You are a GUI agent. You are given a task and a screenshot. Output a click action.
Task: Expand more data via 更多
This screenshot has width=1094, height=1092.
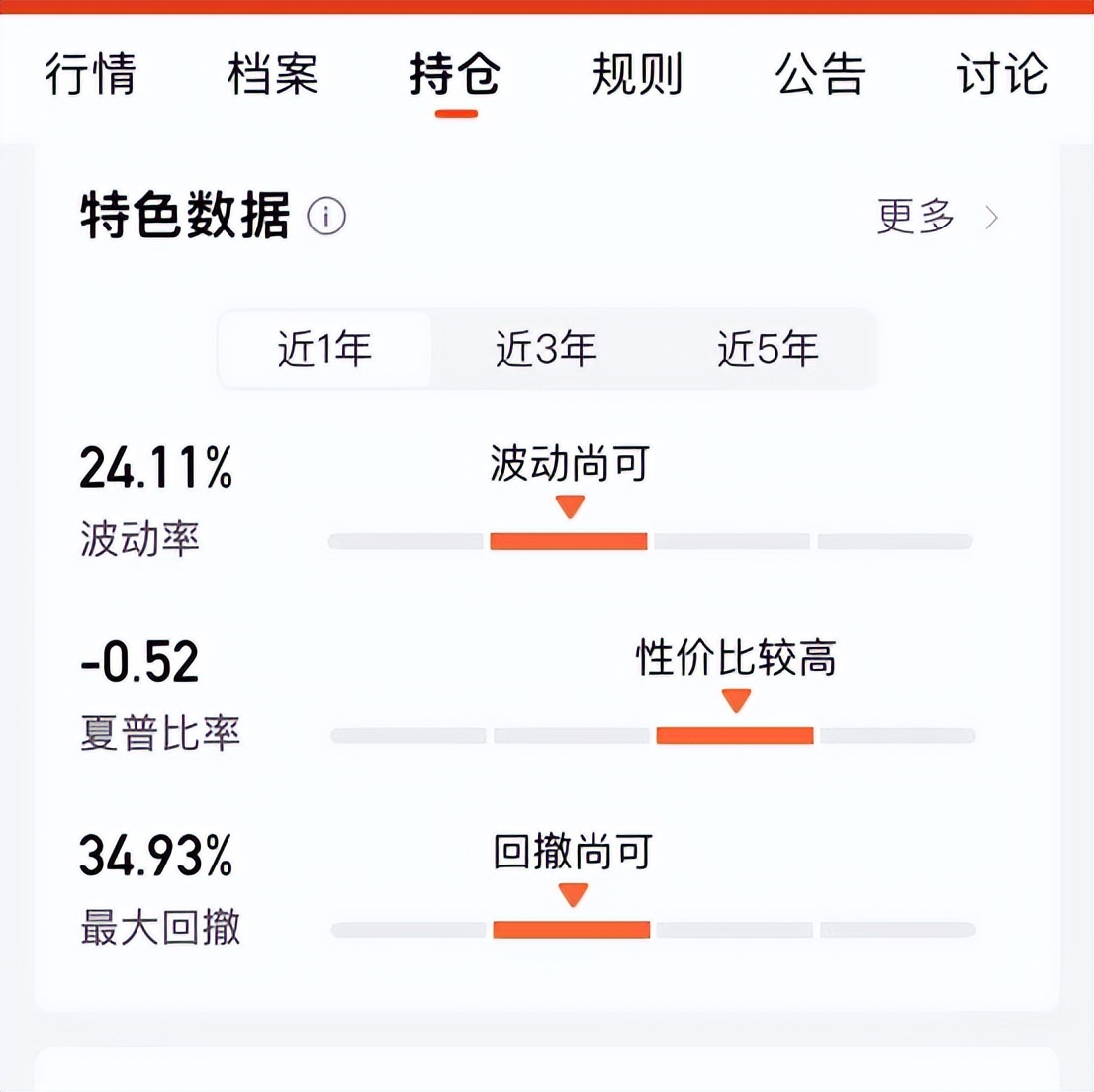point(915,217)
